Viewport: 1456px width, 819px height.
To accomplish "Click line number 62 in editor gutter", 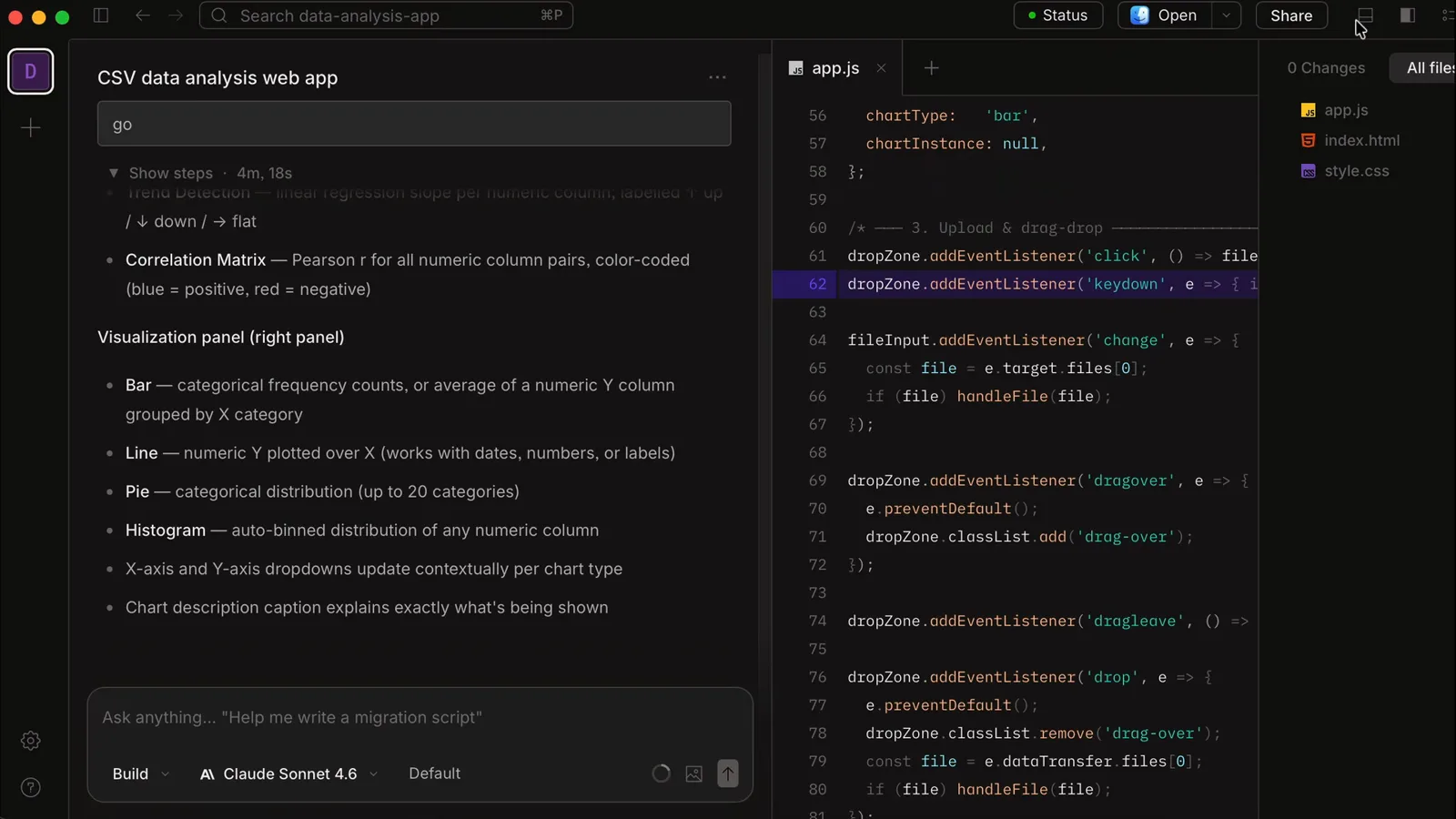I will [817, 284].
